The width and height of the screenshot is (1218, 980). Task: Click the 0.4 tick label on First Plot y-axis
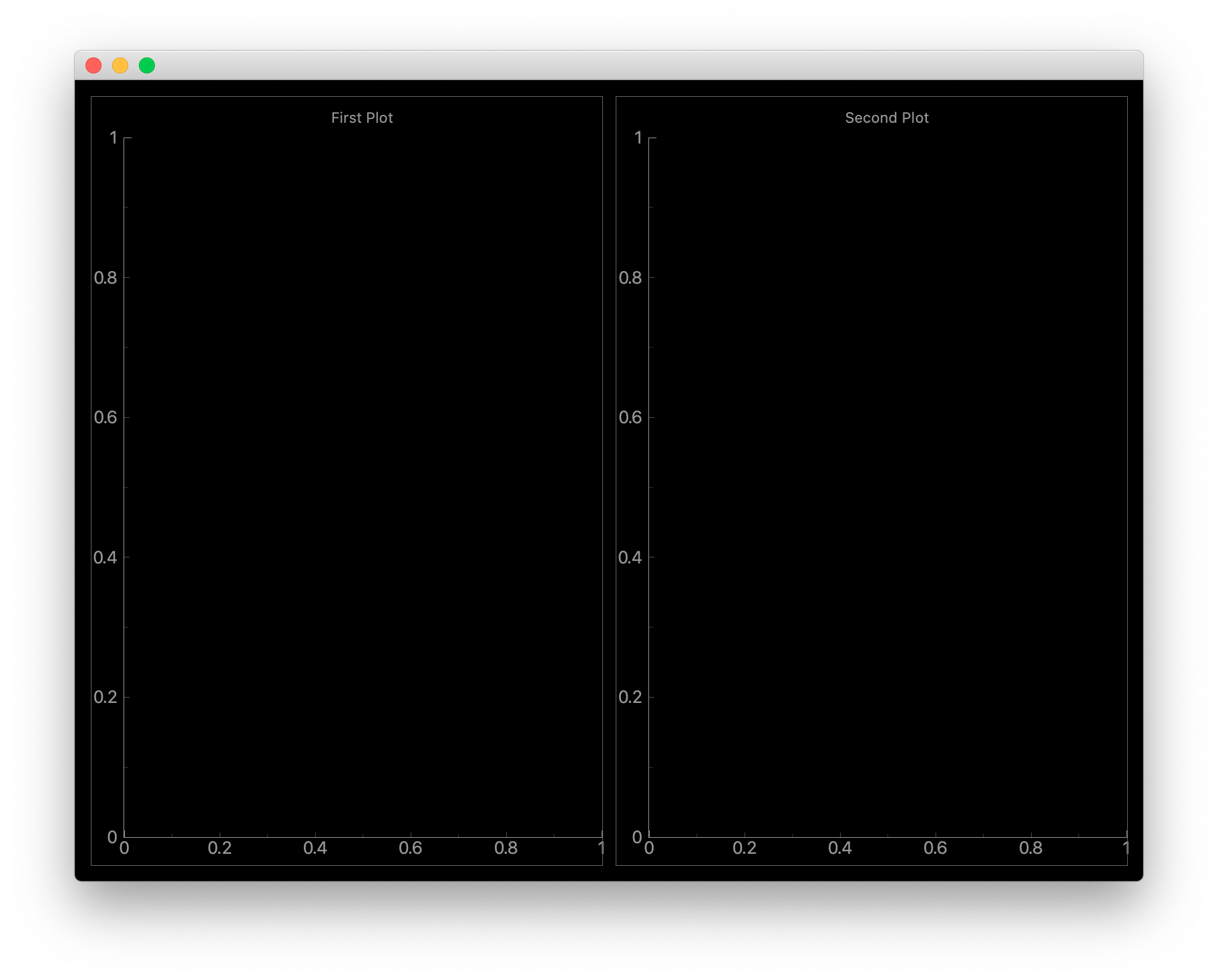(106, 557)
